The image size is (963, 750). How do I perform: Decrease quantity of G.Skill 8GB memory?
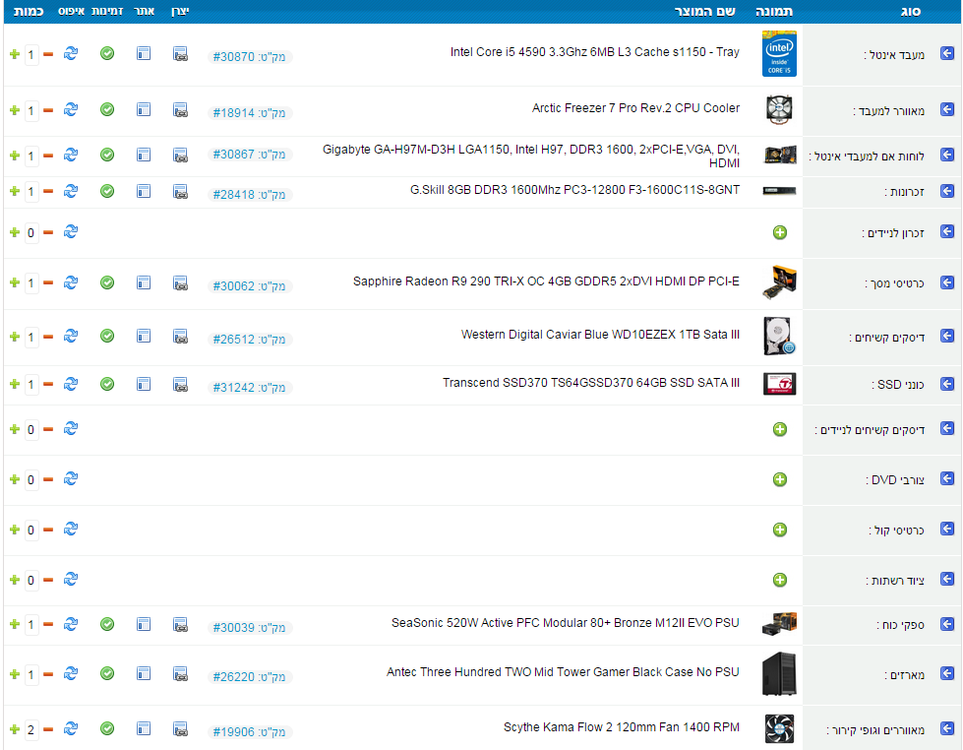point(48,191)
